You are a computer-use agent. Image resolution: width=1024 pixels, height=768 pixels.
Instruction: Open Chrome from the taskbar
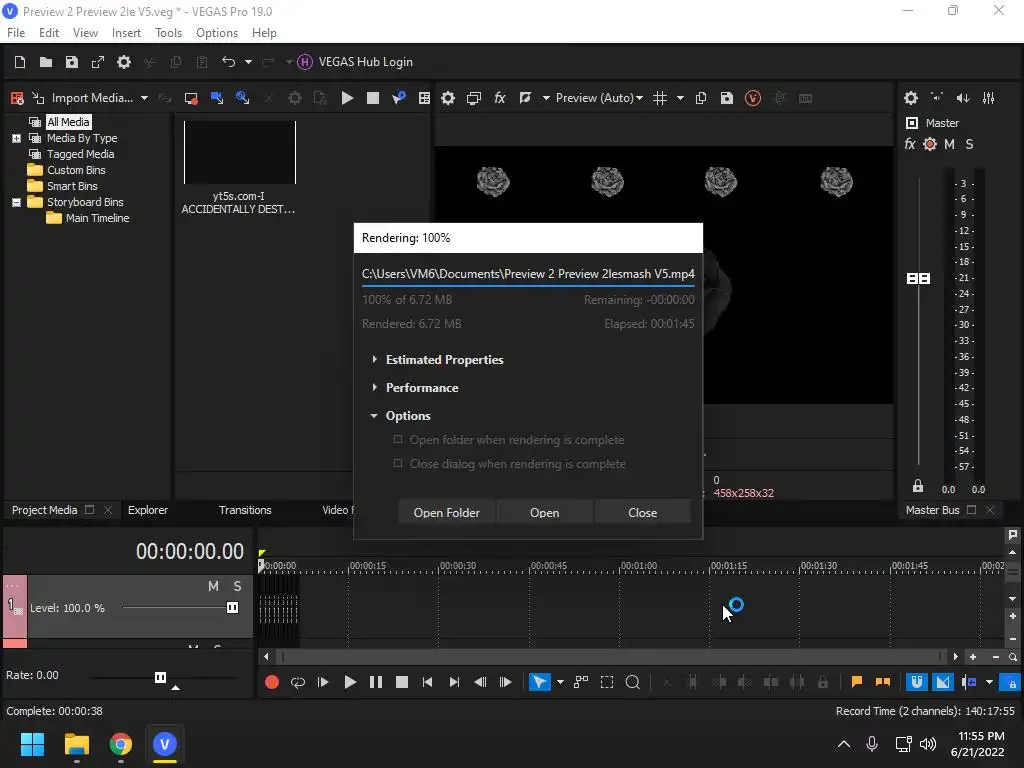121,744
